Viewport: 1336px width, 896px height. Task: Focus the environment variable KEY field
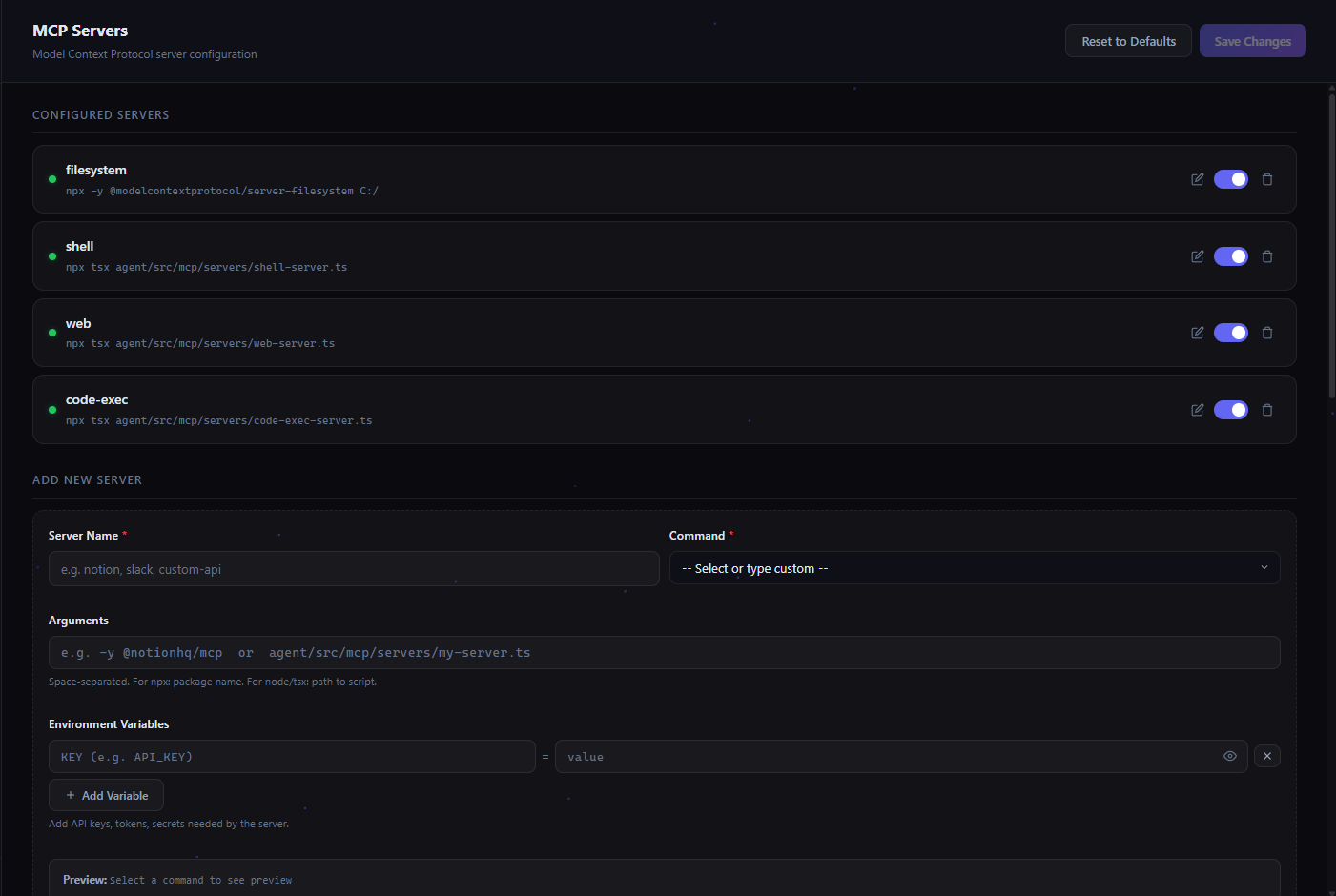pos(292,757)
